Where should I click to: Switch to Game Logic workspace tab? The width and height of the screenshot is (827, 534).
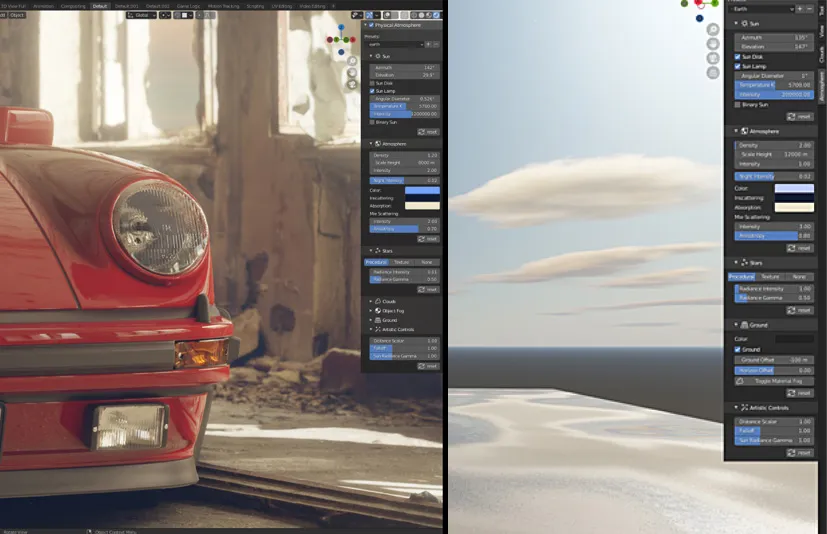coord(188,6)
